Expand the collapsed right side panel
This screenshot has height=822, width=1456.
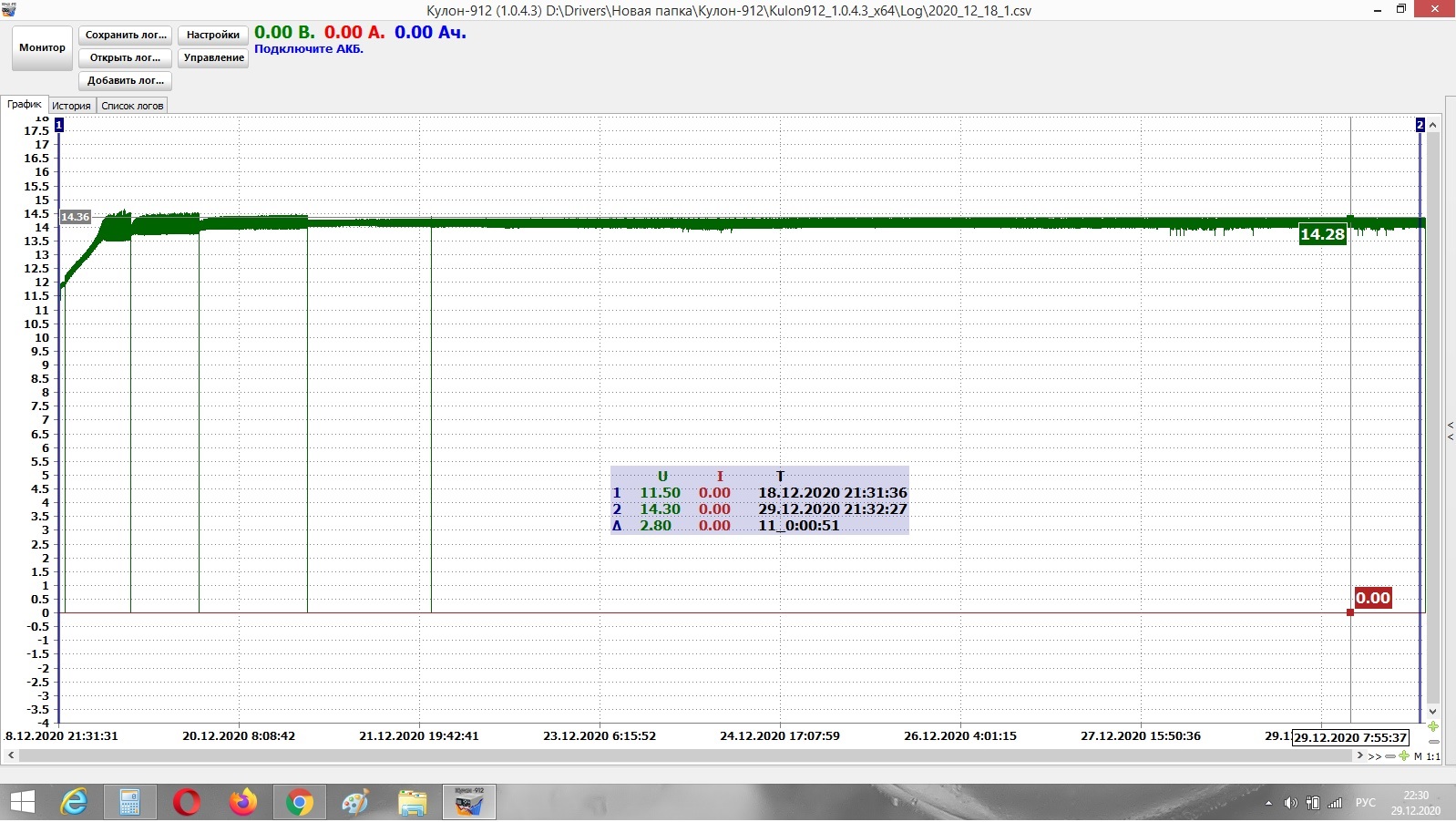(1451, 431)
